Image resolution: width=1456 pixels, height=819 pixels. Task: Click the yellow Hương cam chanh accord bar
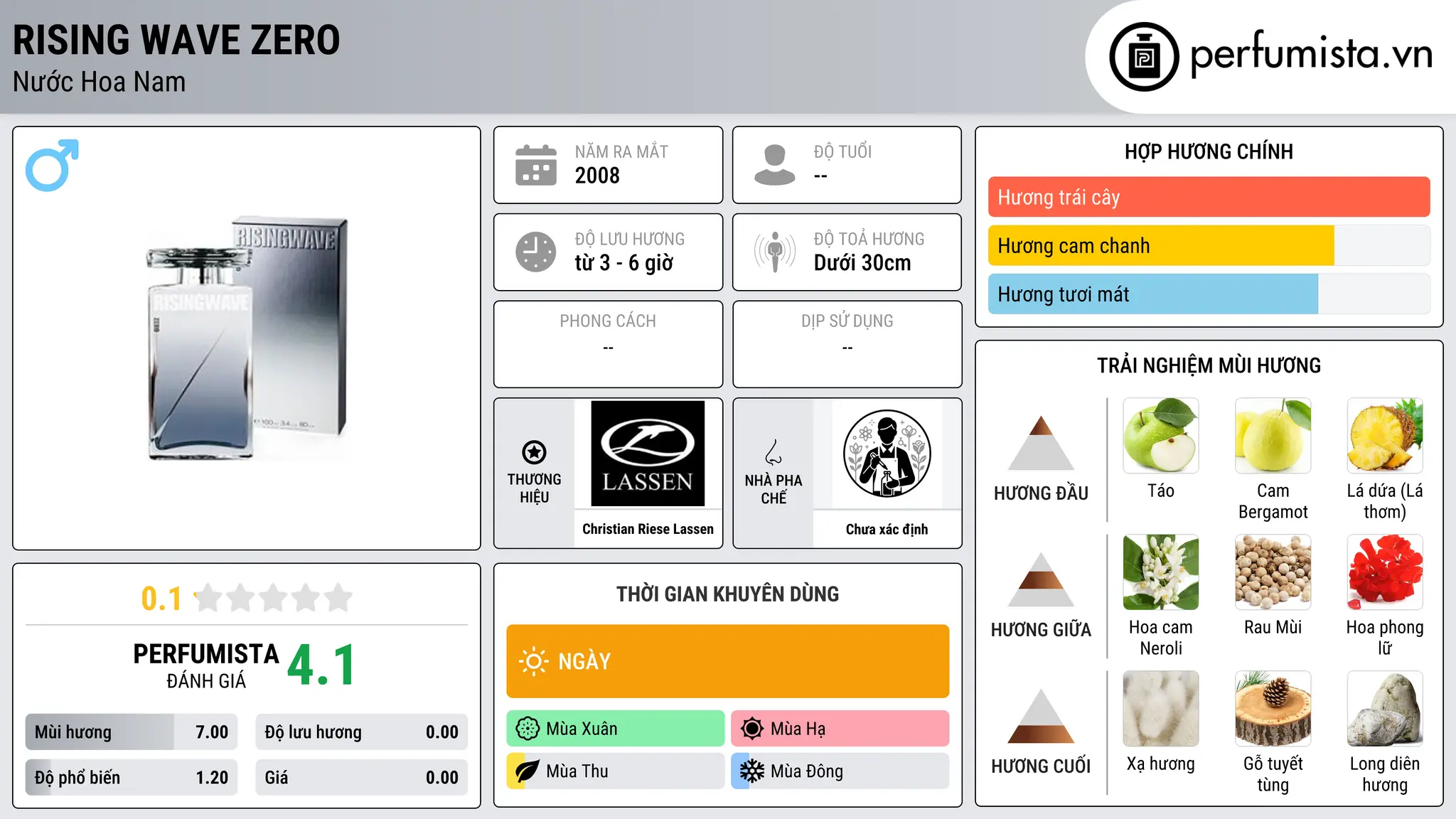[x=1209, y=245]
